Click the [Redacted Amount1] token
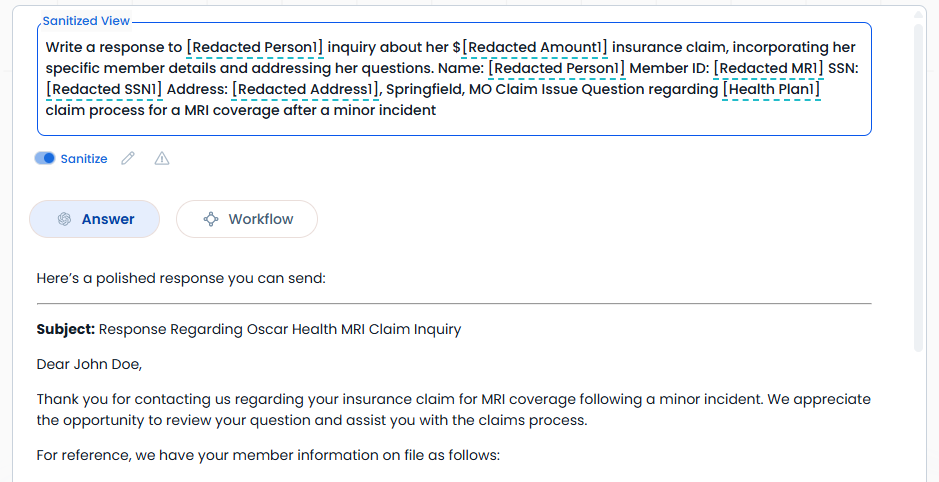Image resolution: width=939 pixels, height=482 pixels. [x=534, y=47]
